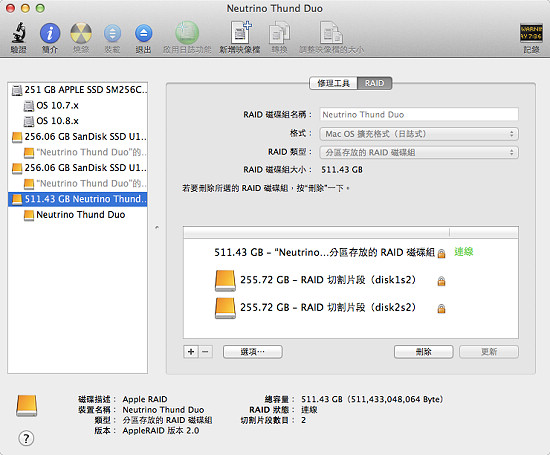Image resolution: width=550 pixels, height=455 pixels.
Task: Select the 255.72 GB disk2s2 slice row
Action: pos(351,308)
